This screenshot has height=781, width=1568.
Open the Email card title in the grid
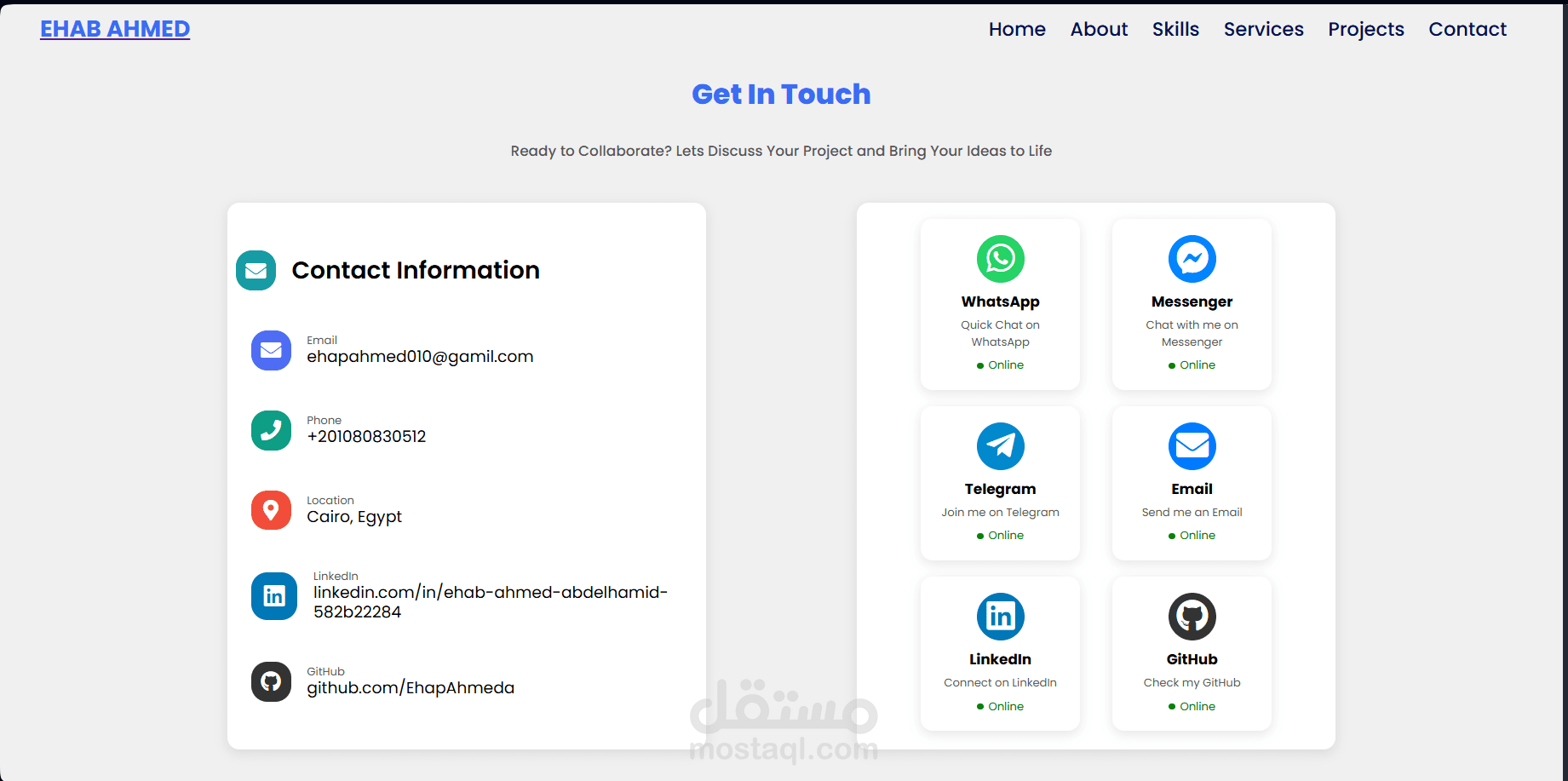pos(1192,489)
